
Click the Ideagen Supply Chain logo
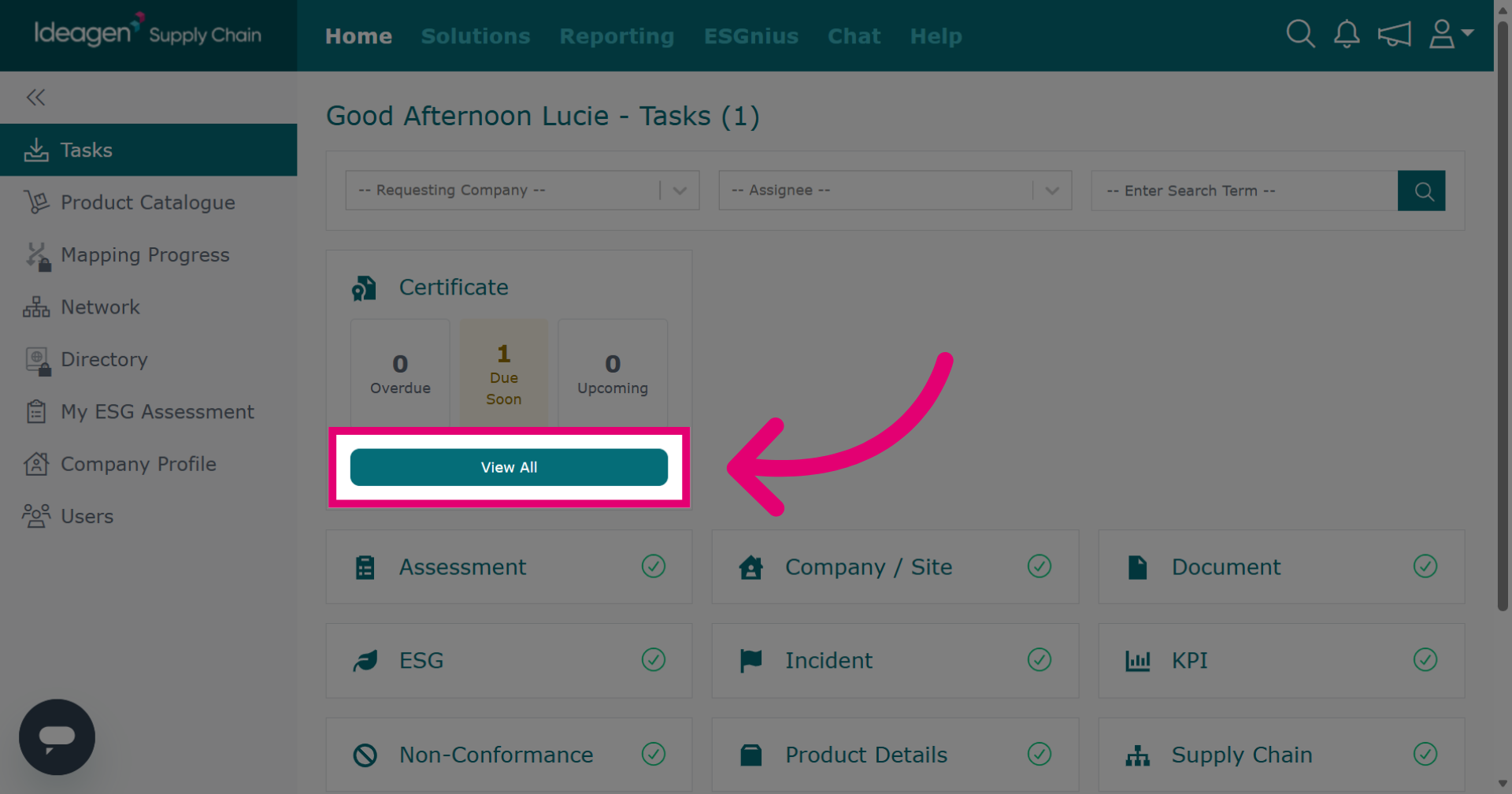click(147, 32)
